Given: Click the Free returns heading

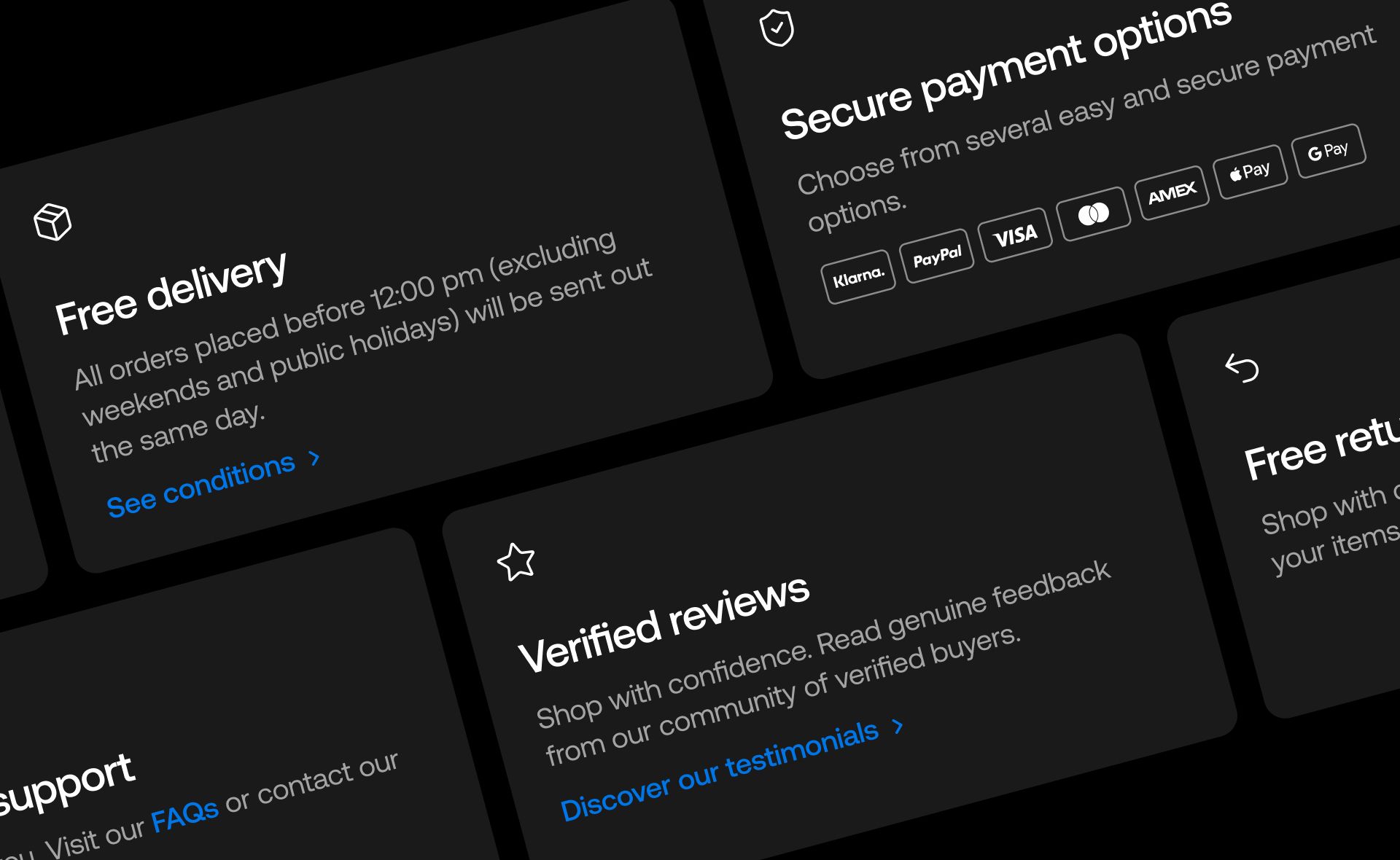Looking at the screenshot, I should tap(1321, 448).
